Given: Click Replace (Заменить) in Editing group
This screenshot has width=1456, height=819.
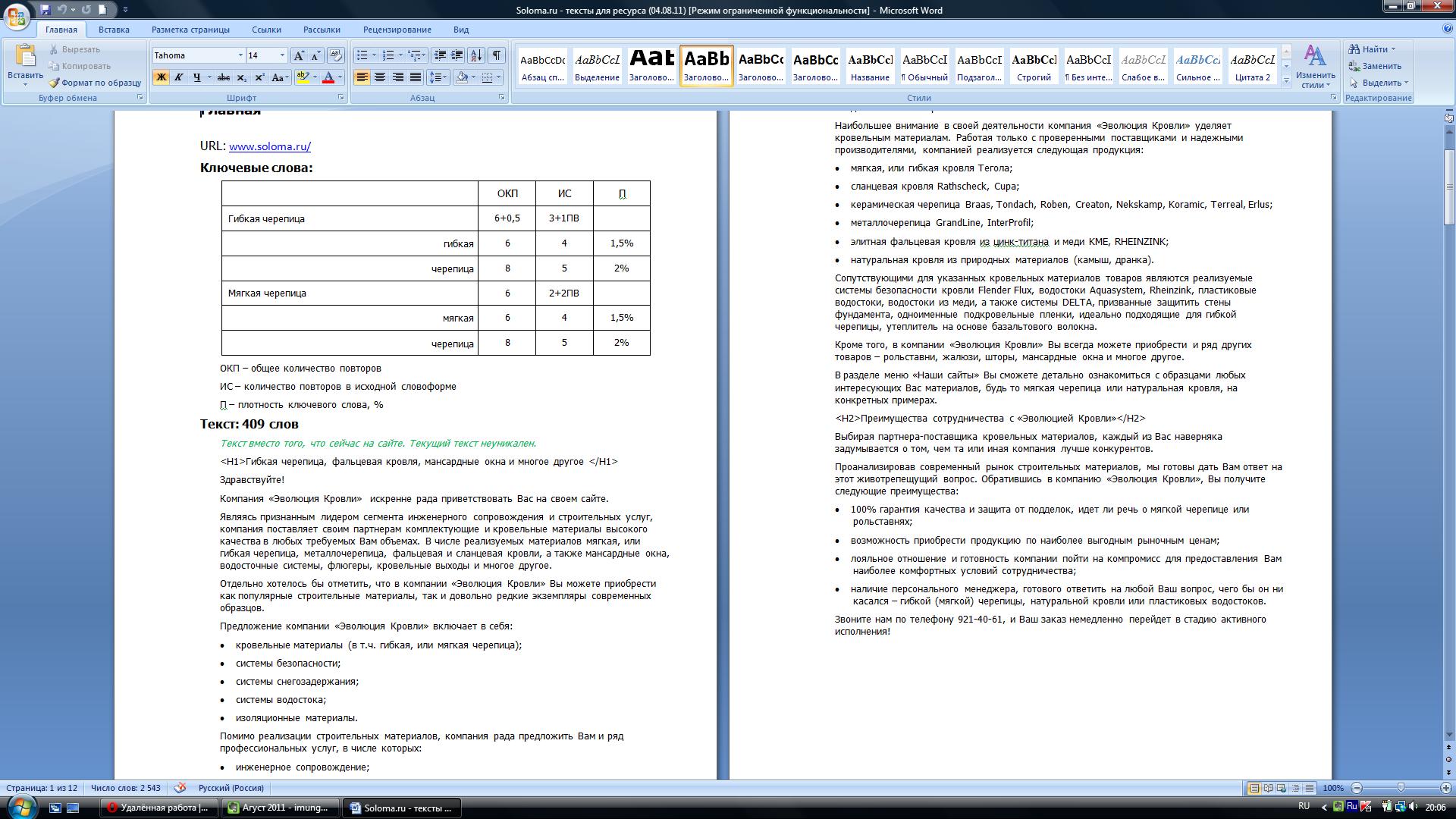Looking at the screenshot, I should (1375, 66).
